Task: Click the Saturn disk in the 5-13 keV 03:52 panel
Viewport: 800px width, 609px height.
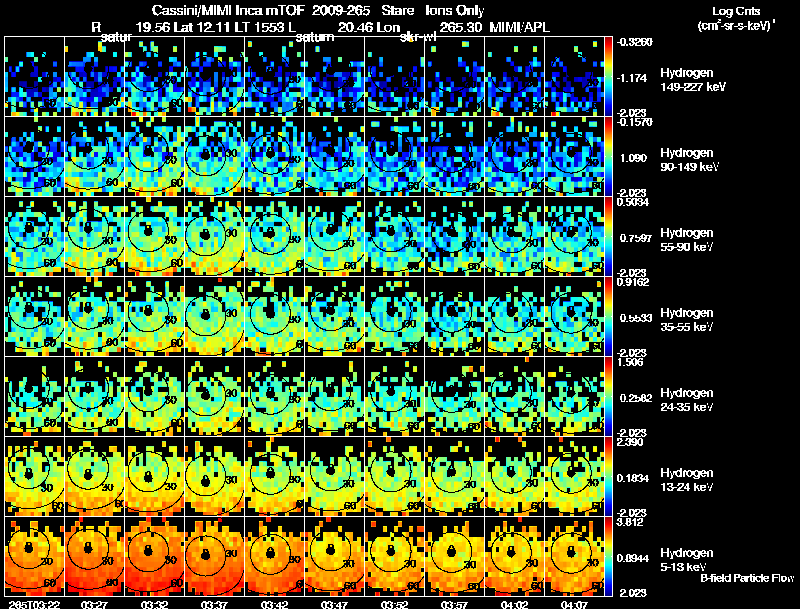Action: pos(391,551)
